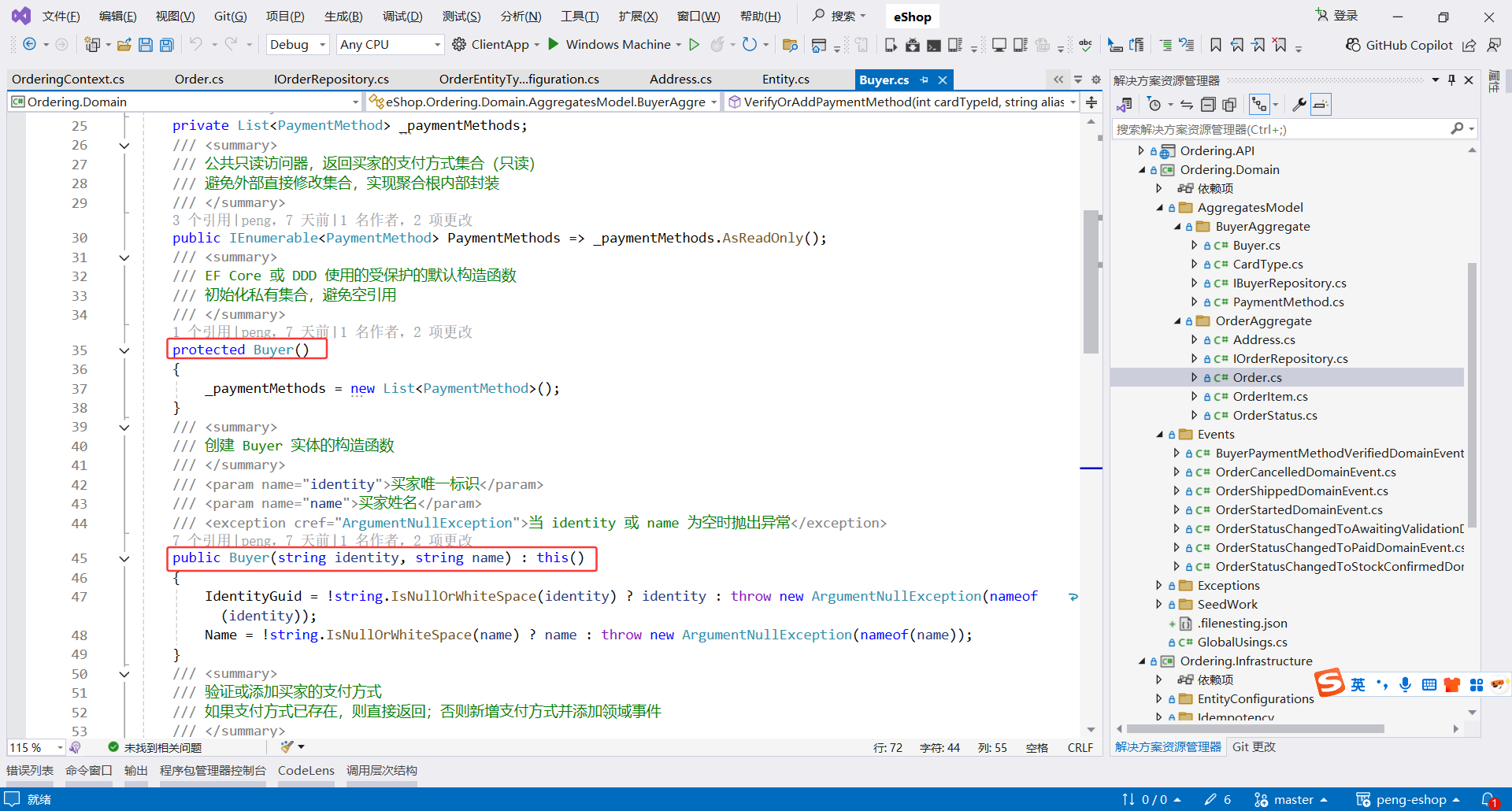This screenshot has height=811, width=1512.
Task: Toggle the Preview Selected Items button
Action: tap(1321, 104)
